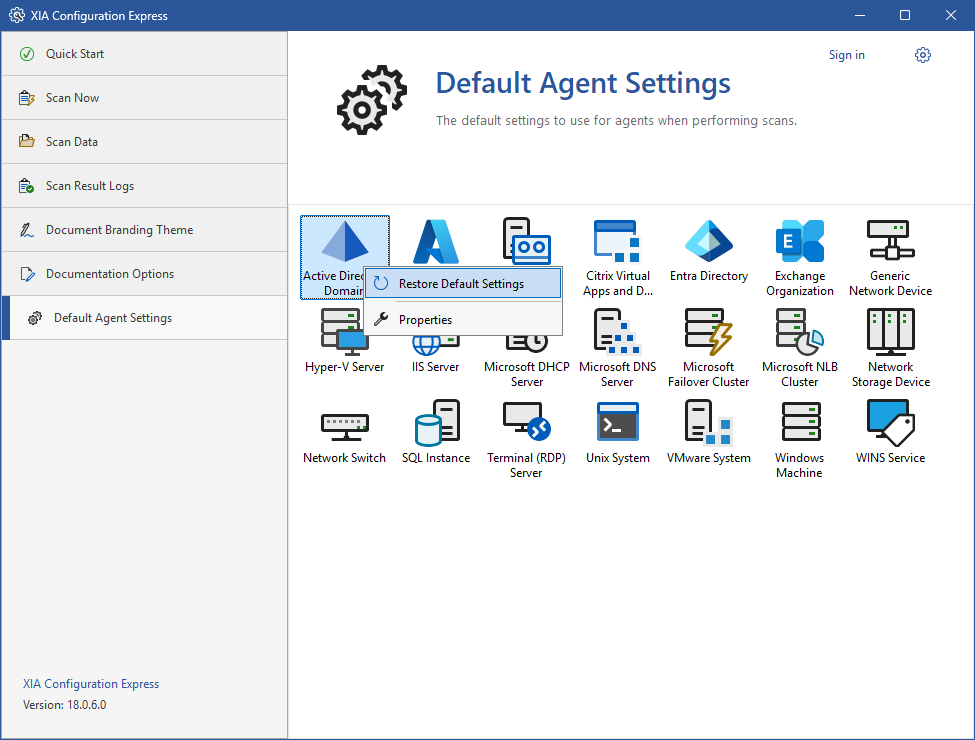Click the Unix System terminal icon

coord(617,424)
